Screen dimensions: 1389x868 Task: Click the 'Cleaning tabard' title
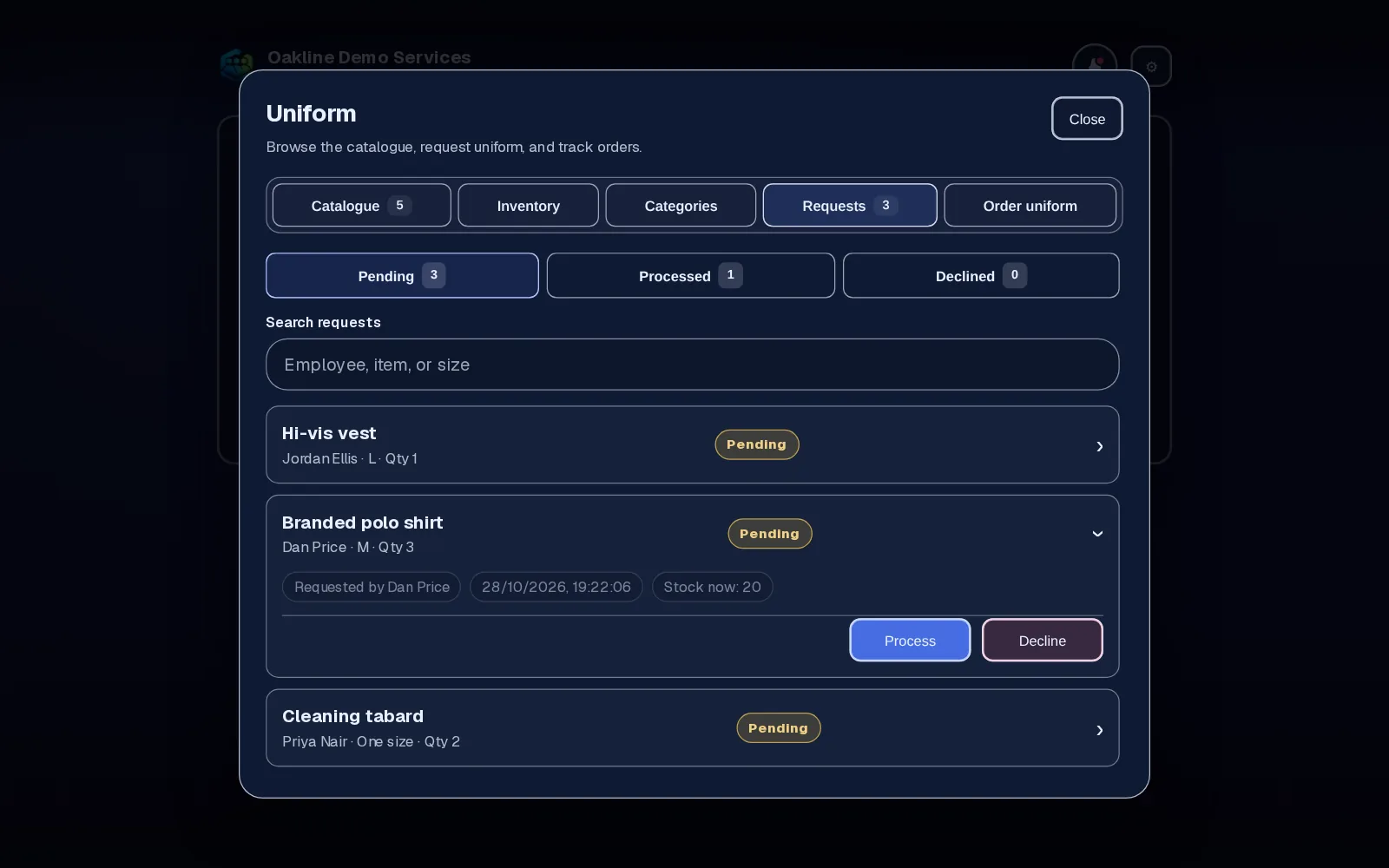(x=352, y=716)
